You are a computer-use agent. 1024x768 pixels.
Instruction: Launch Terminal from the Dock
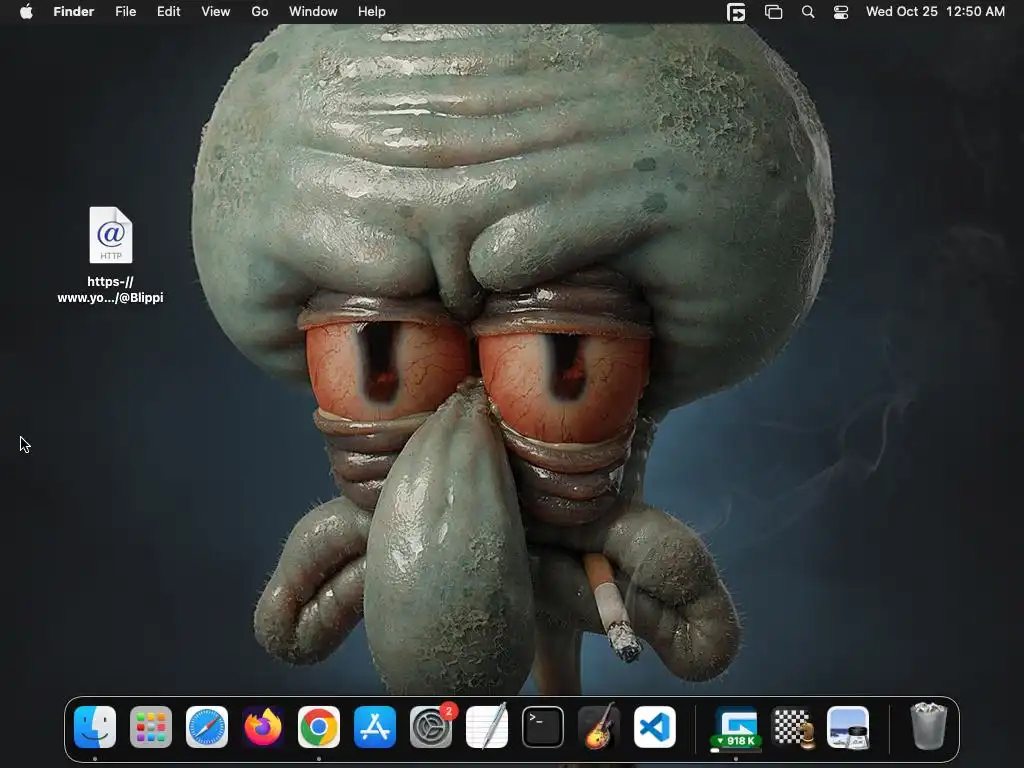tap(543, 727)
